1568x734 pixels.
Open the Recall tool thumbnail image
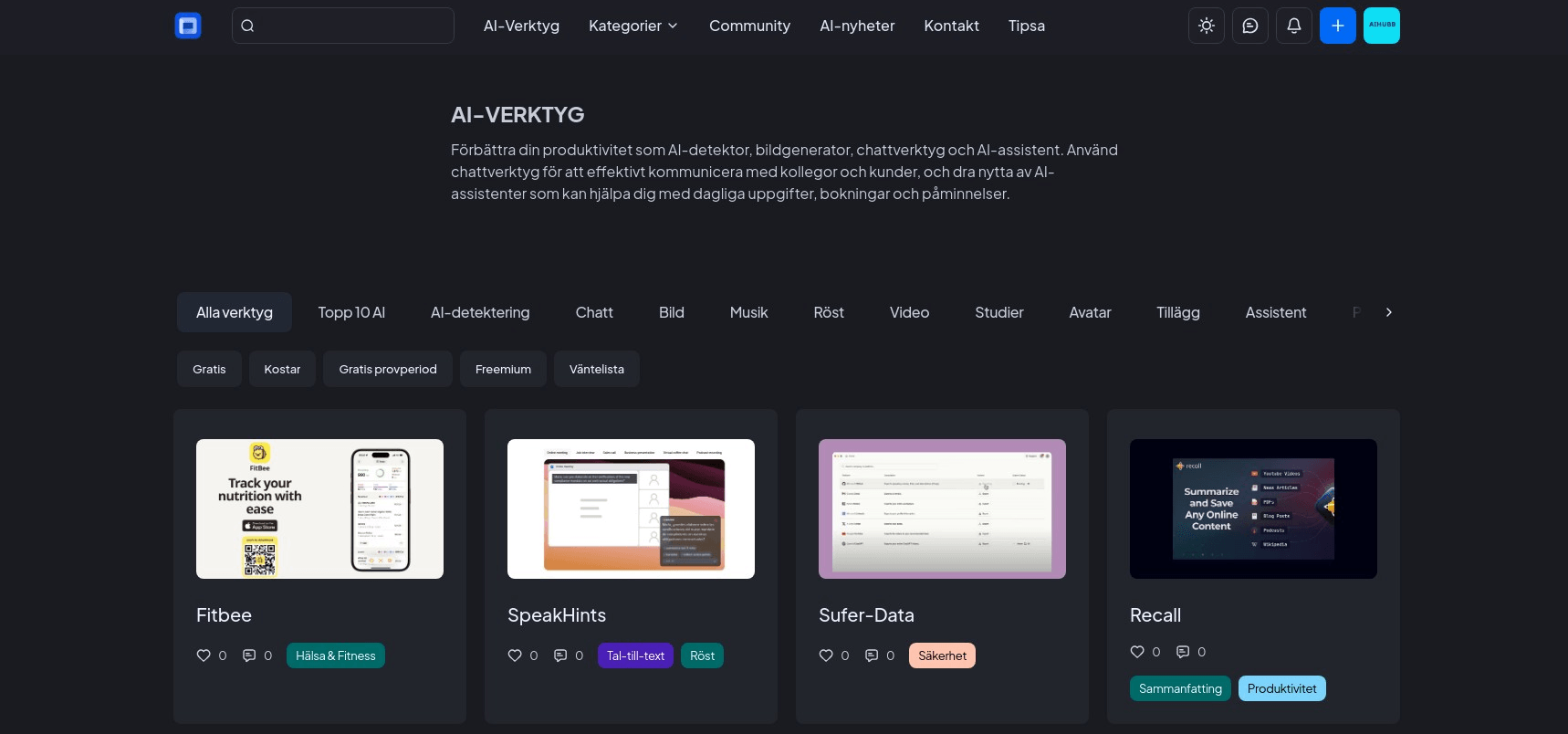(x=1253, y=509)
